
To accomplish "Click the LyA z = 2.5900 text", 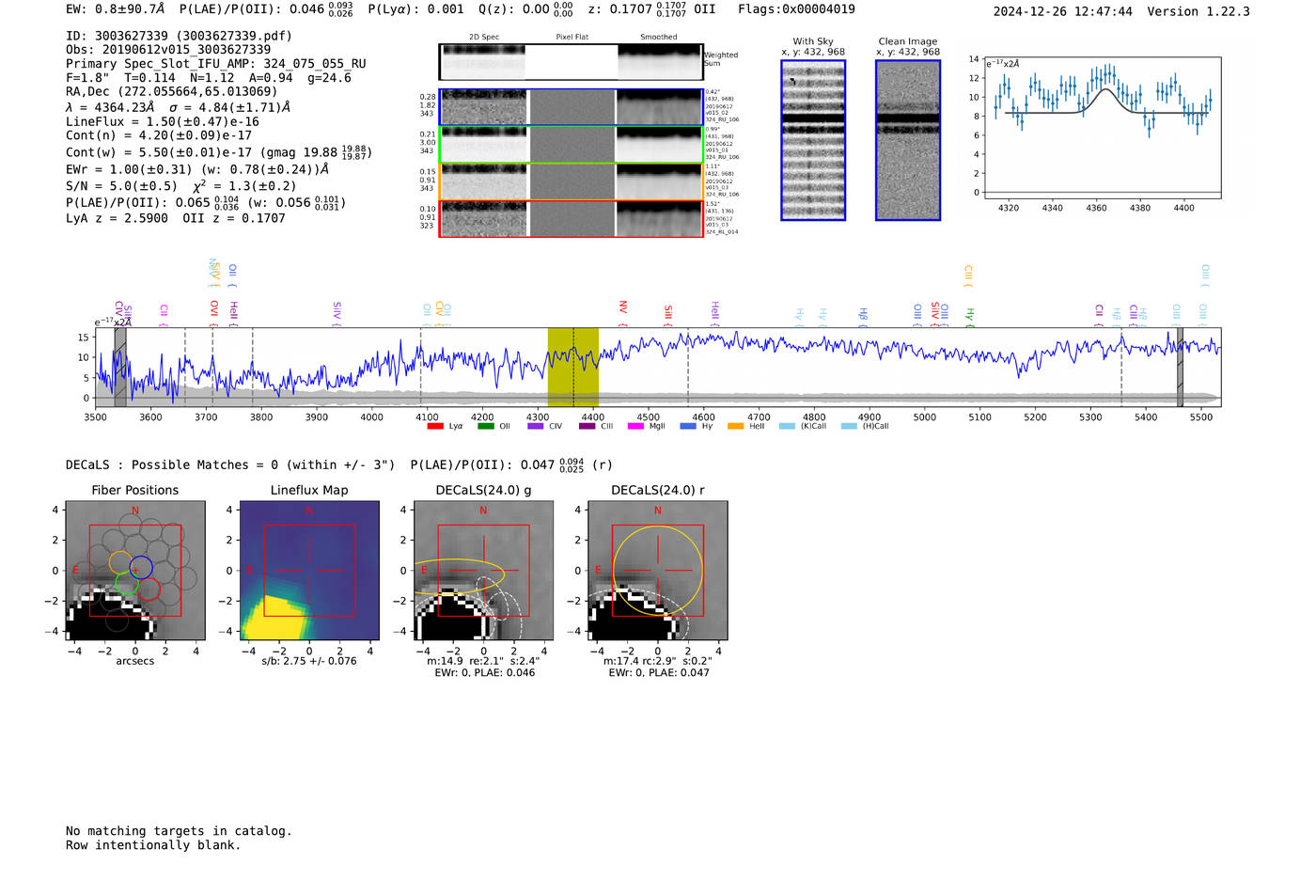I will coord(117,218).
